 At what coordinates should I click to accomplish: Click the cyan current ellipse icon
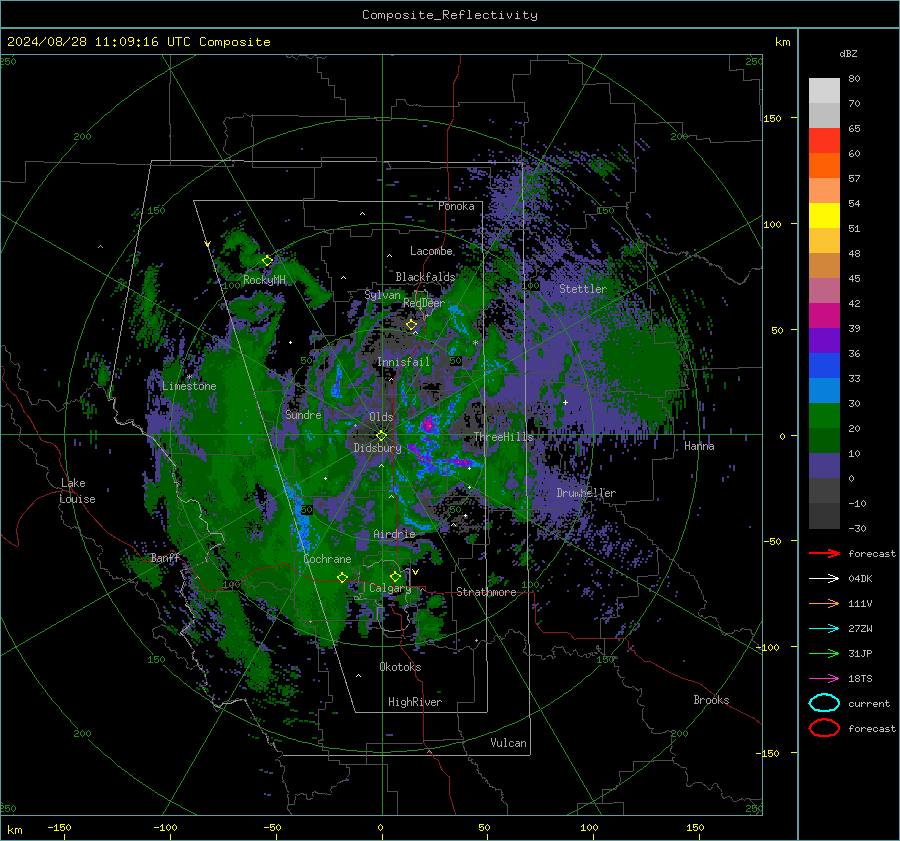(x=824, y=703)
